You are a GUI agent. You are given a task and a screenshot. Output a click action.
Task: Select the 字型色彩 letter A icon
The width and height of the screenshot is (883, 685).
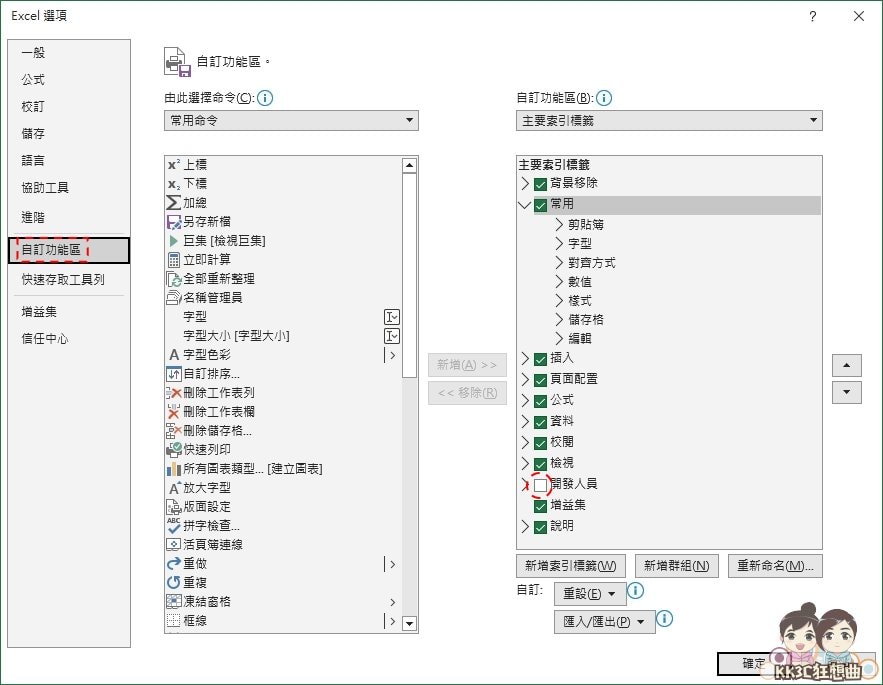pyautogui.click(x=174, y=355)
